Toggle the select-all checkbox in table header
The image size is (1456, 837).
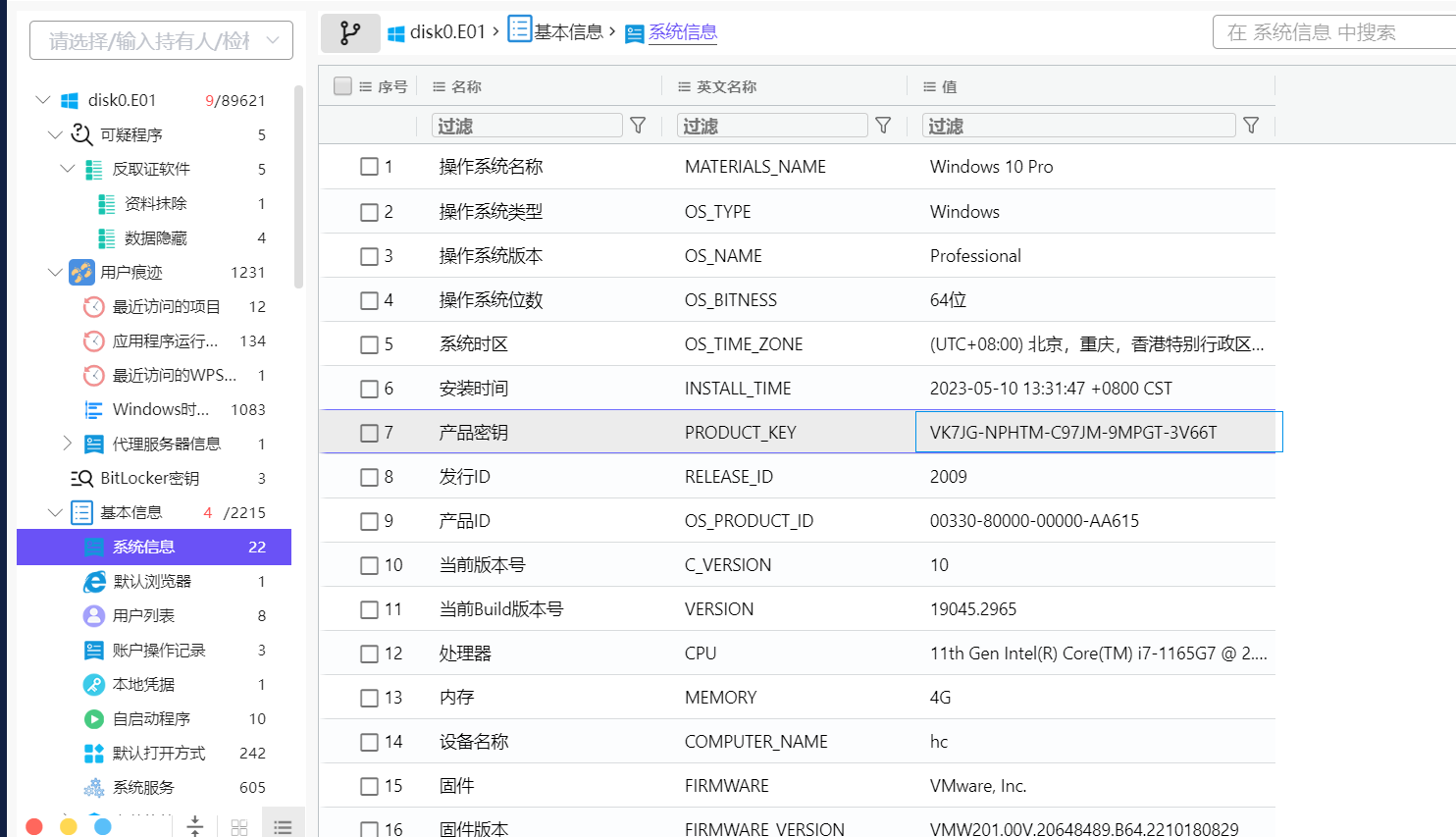342,85
